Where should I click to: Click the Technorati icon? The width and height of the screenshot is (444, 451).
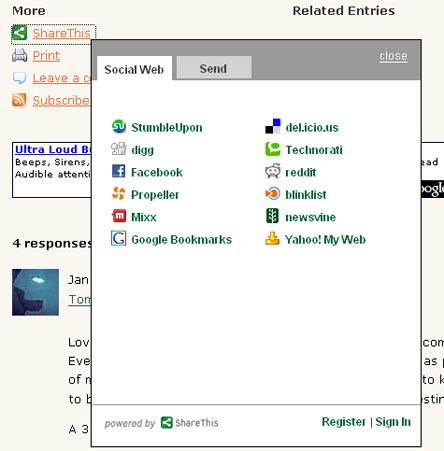[x=273, y=149]
